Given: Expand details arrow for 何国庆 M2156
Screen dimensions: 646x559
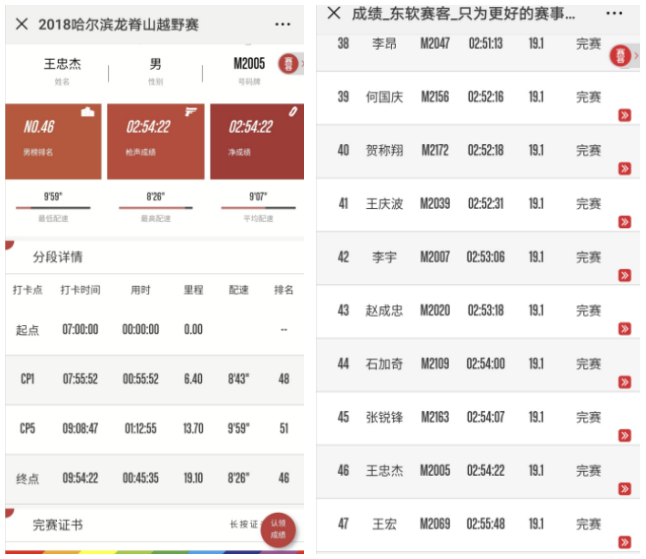Looking at the screenshot, I should click(x=625, y=115).
